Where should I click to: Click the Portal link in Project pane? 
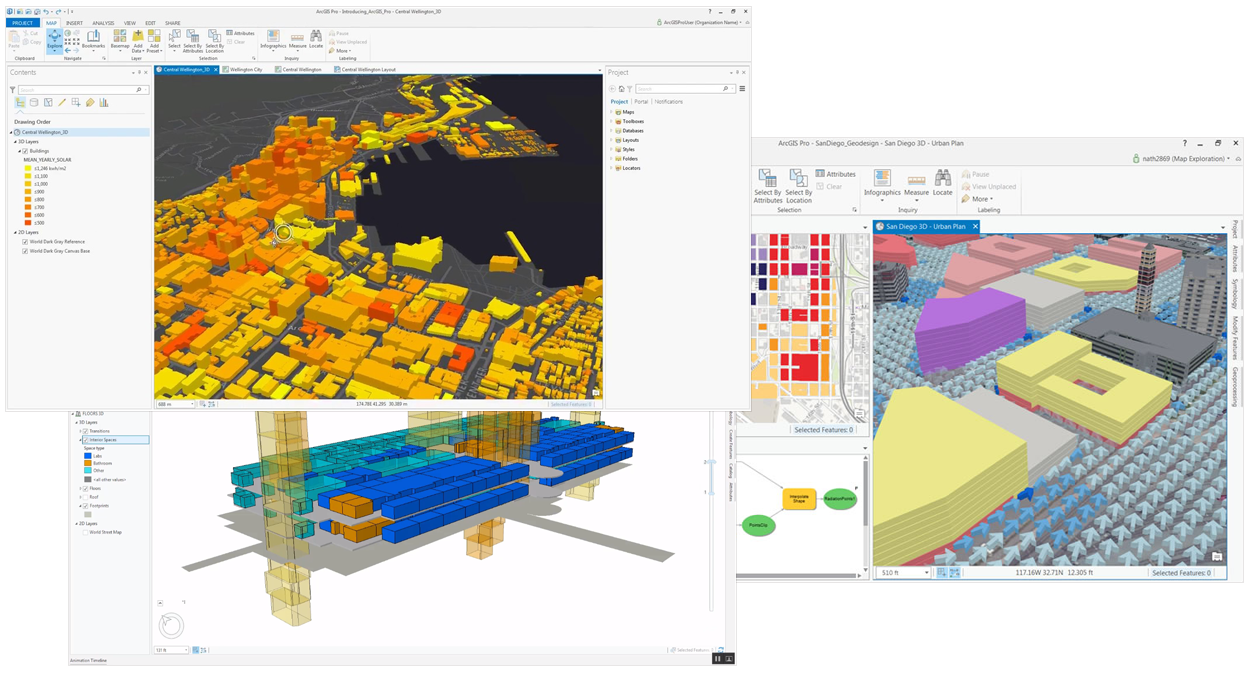(x=641, y=101)
